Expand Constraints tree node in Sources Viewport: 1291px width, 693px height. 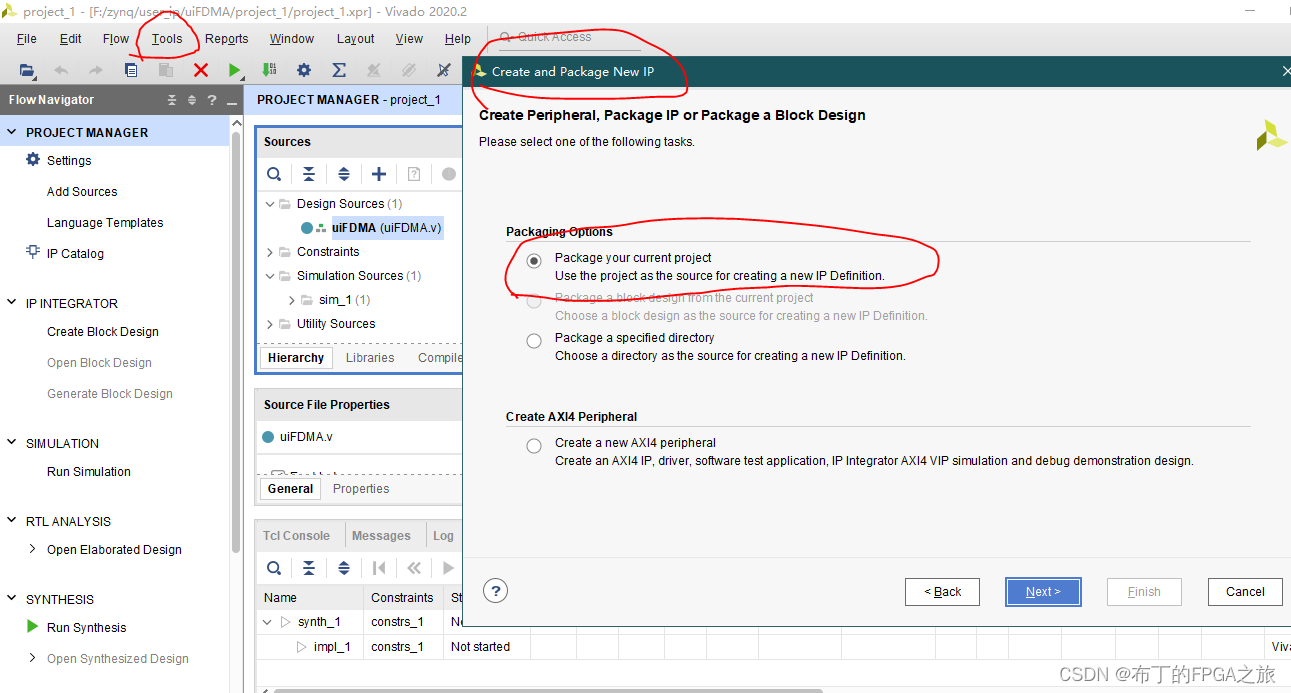pos(270,252)
